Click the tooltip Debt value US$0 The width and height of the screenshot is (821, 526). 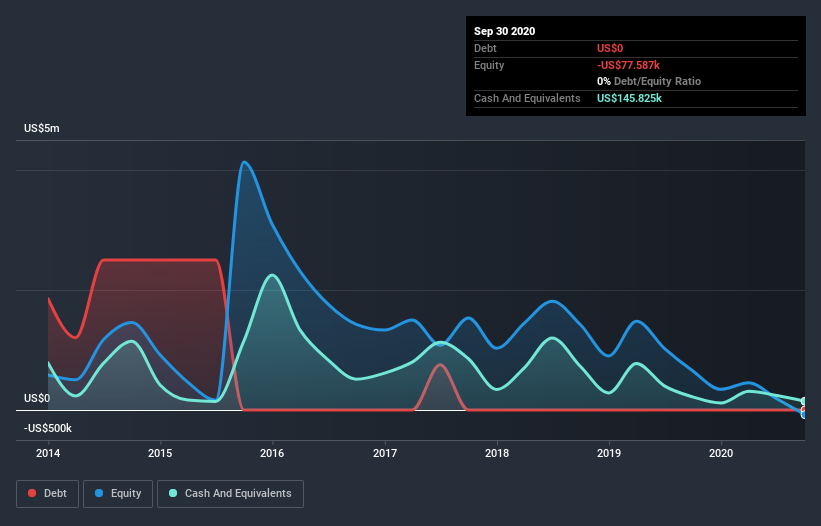coord(610,48)
